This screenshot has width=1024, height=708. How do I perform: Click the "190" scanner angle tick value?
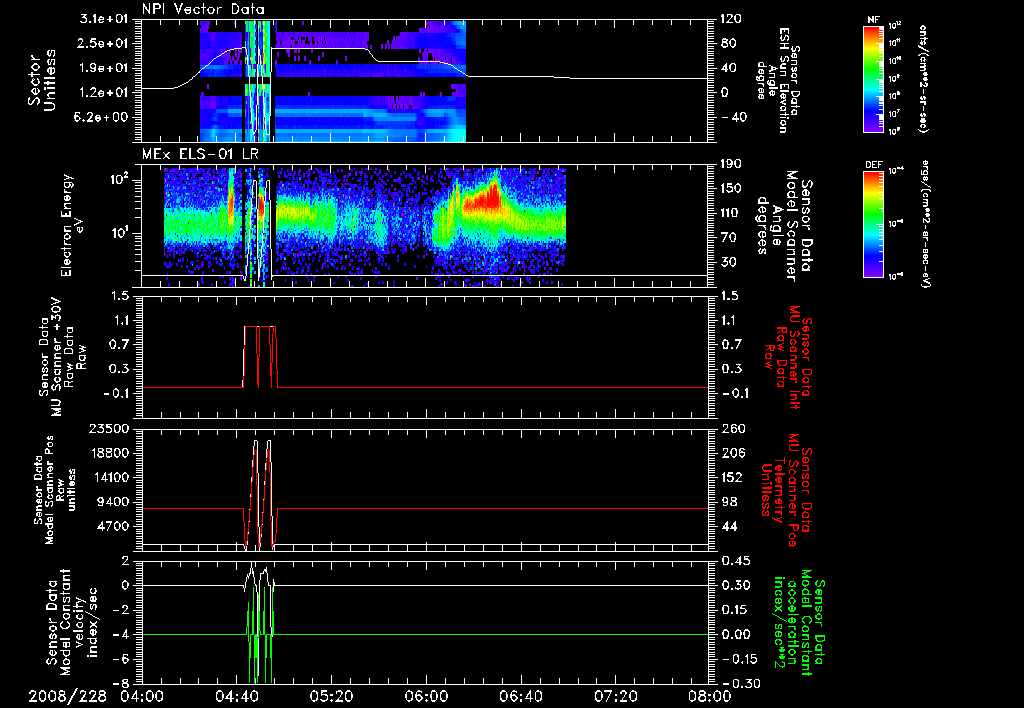click(731, 165)
